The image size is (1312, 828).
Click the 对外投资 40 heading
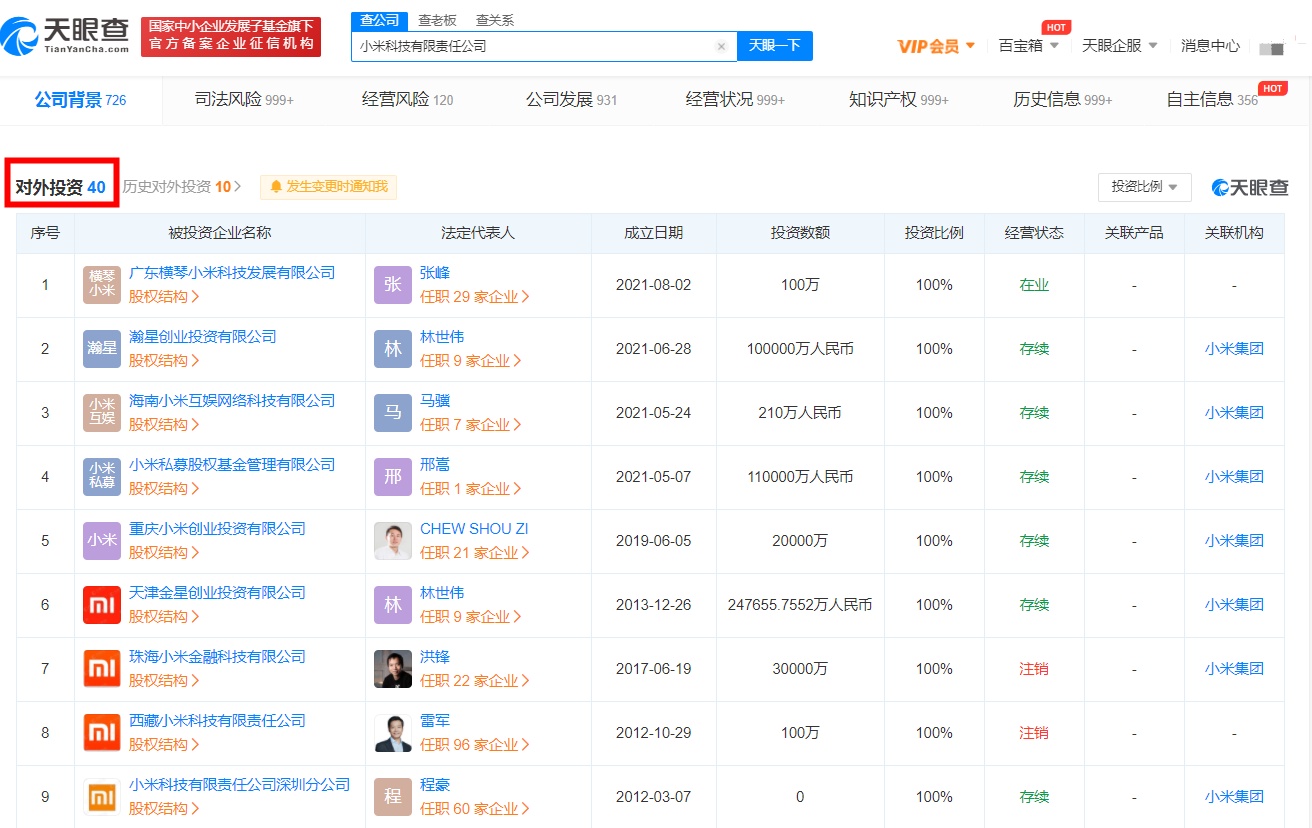[60, 187]
